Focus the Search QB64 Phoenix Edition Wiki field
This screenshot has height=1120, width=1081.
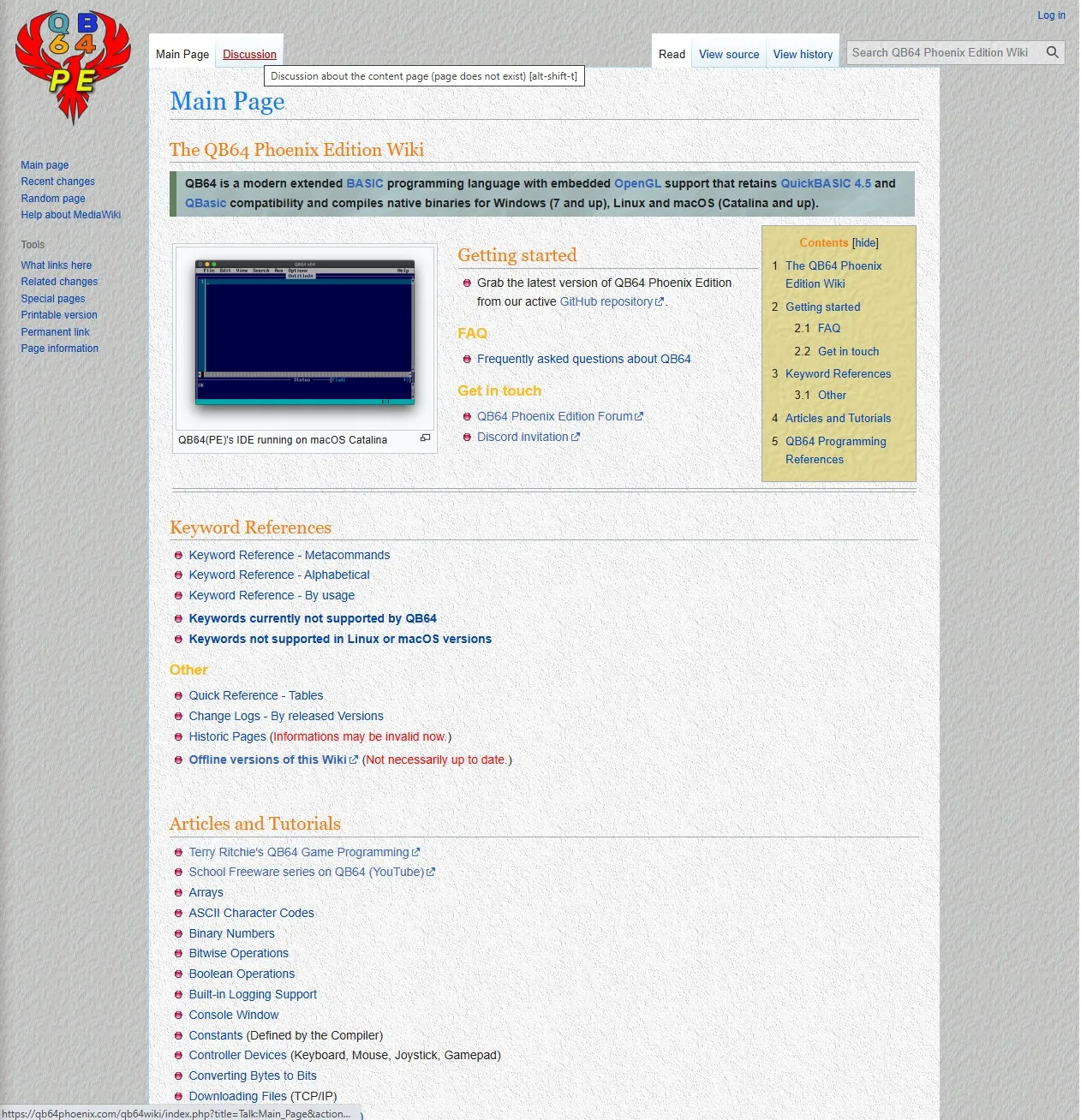pos(944,52)
